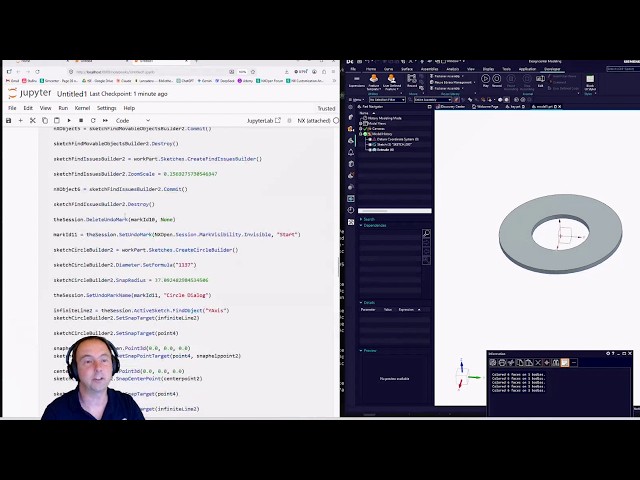The image size is (640, 480).
Task: Expand the Model Views tree node
Action: click(x=361, y=123)
